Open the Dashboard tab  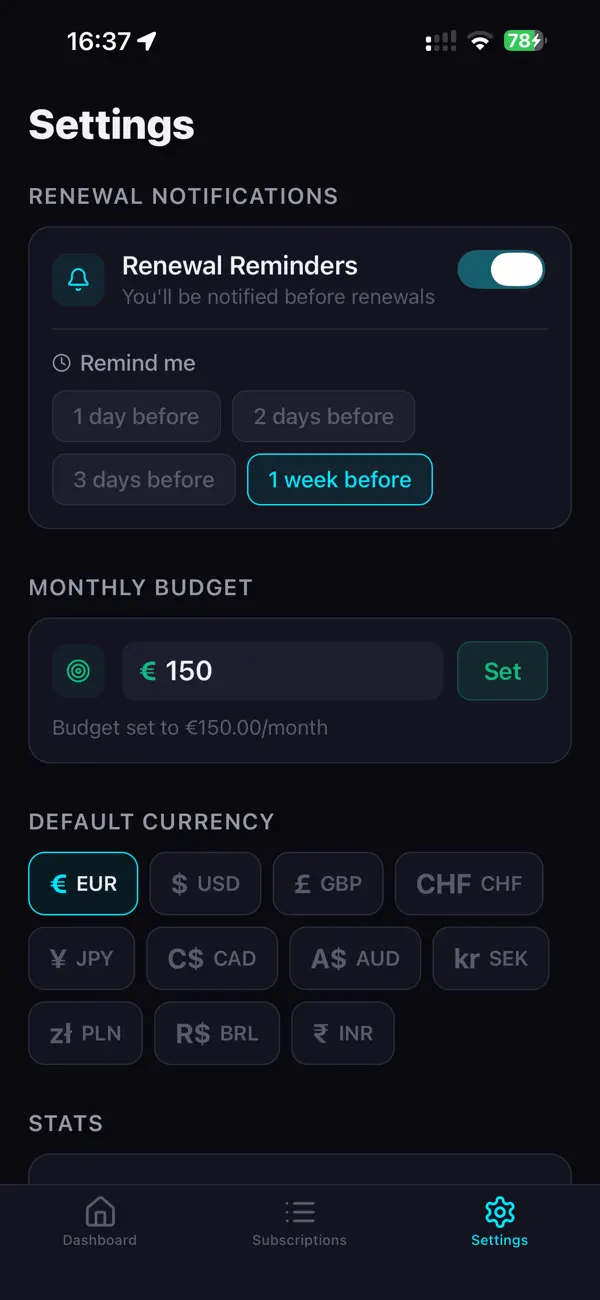99,1222
